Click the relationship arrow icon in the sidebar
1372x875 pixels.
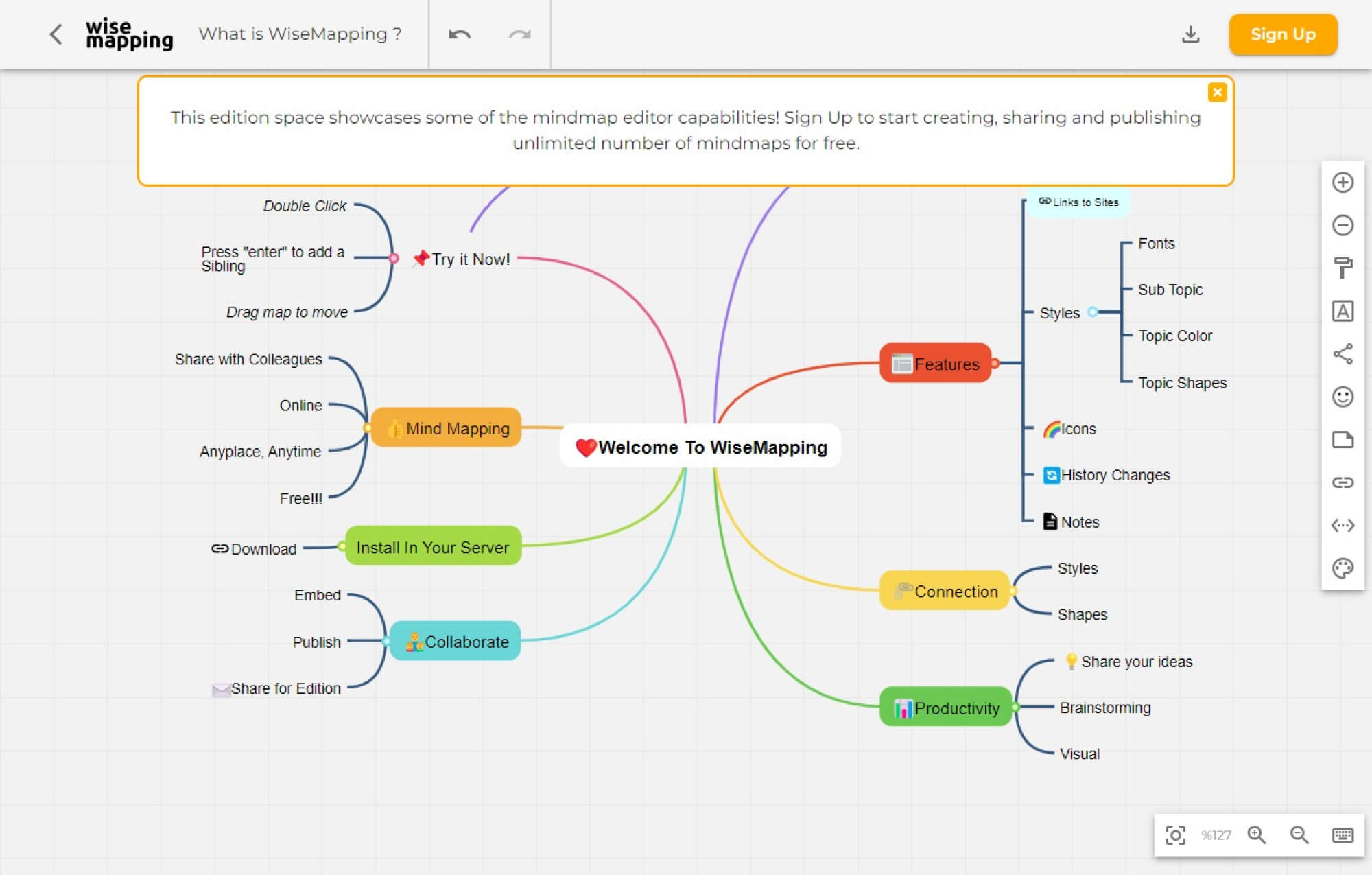click(x=1343, y=525)
